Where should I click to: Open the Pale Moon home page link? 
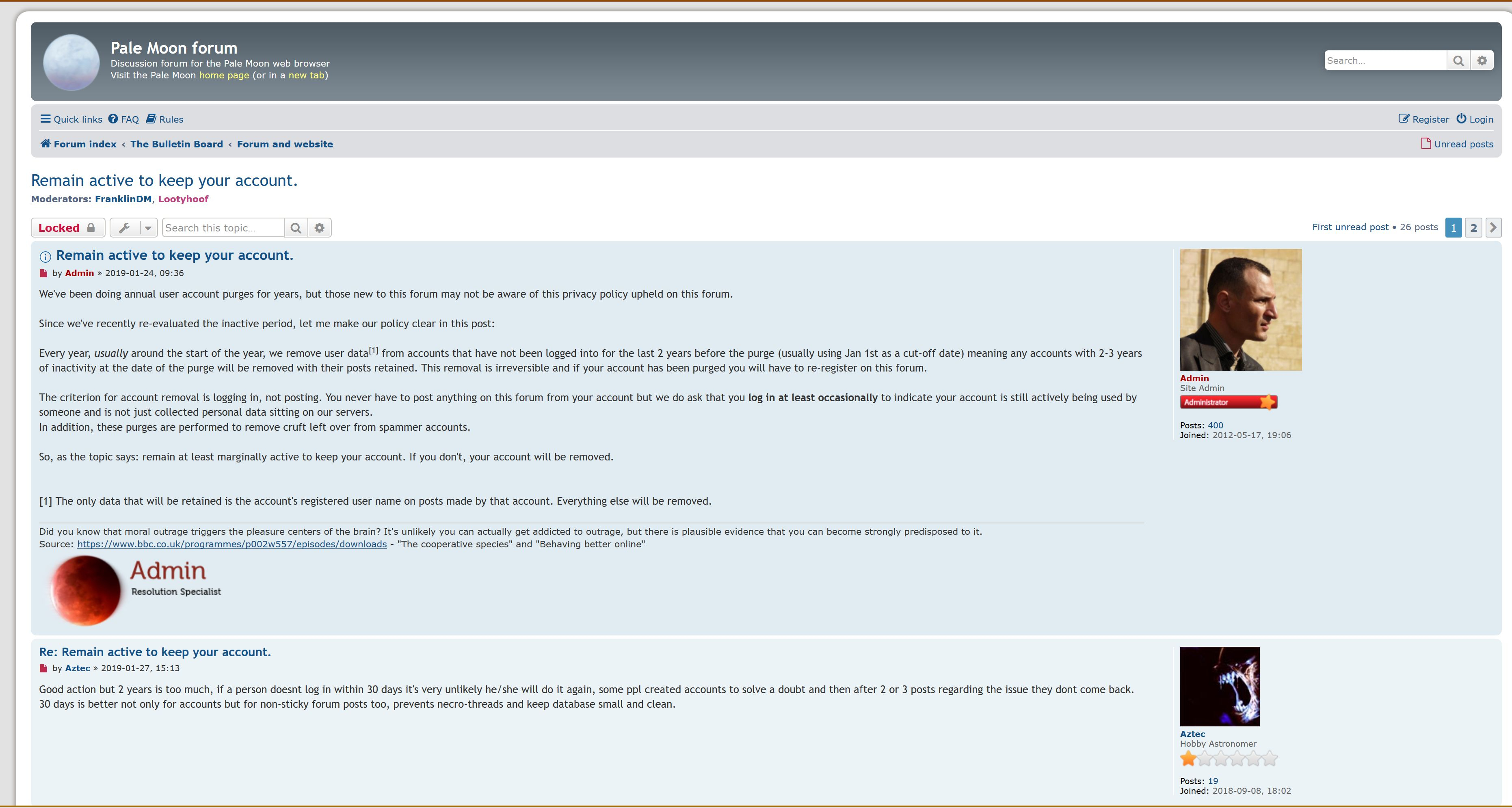tap(224, 75)
